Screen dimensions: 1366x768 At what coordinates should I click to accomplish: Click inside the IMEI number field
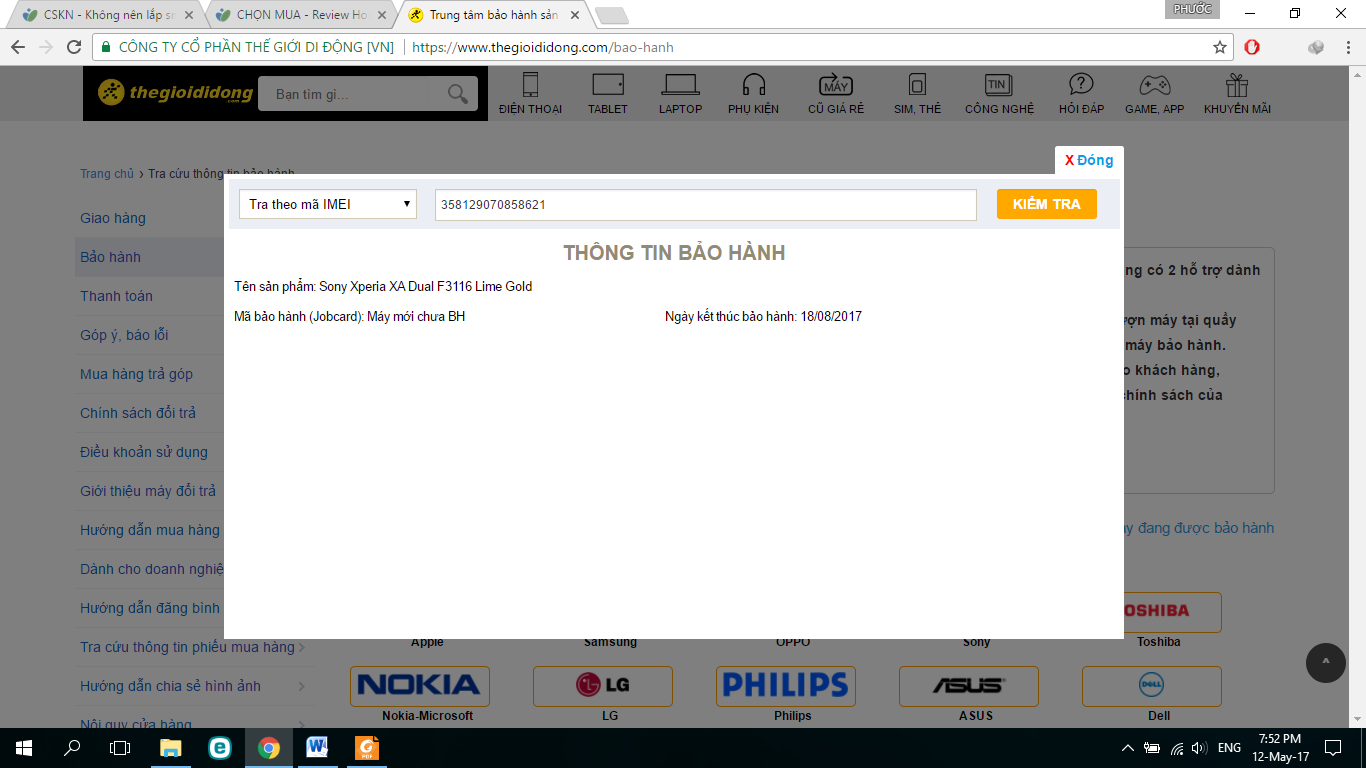point(706,204)
